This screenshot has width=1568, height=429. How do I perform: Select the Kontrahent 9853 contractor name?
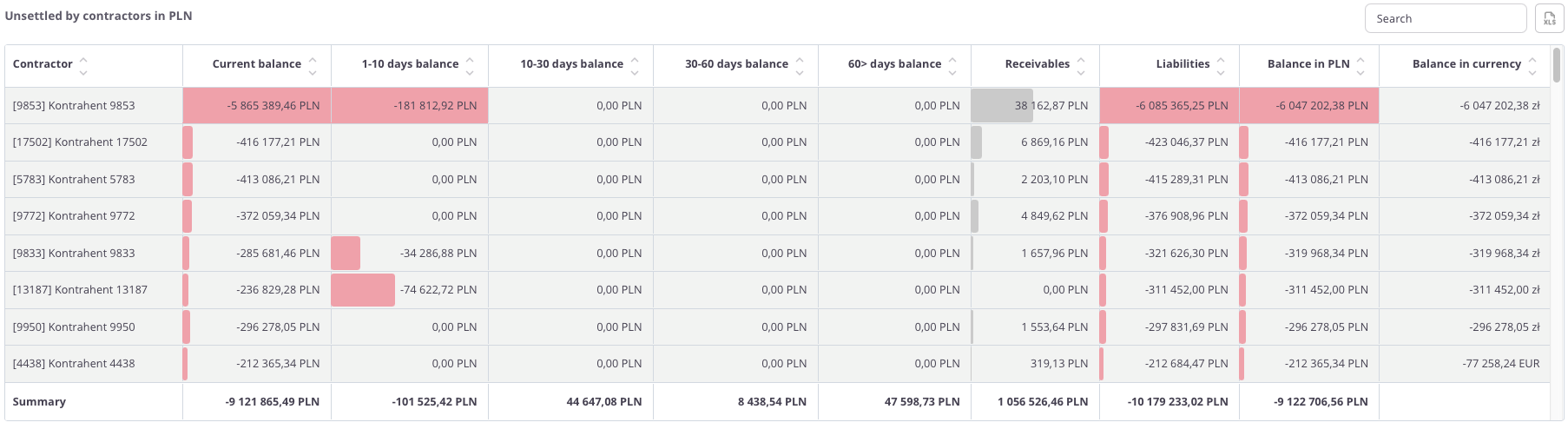coord(74,106)
